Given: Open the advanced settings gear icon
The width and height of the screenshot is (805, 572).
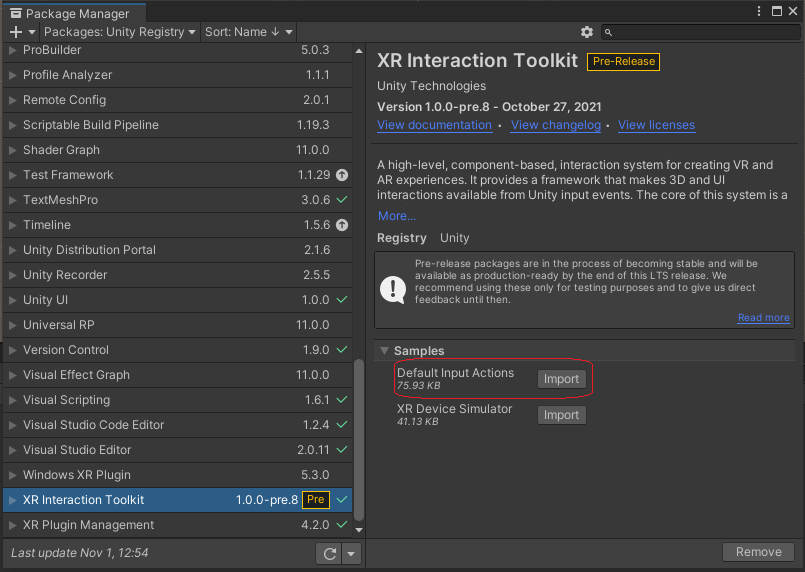Looking at the screenshot, I should pyautogui.click(x=586, y=32).
